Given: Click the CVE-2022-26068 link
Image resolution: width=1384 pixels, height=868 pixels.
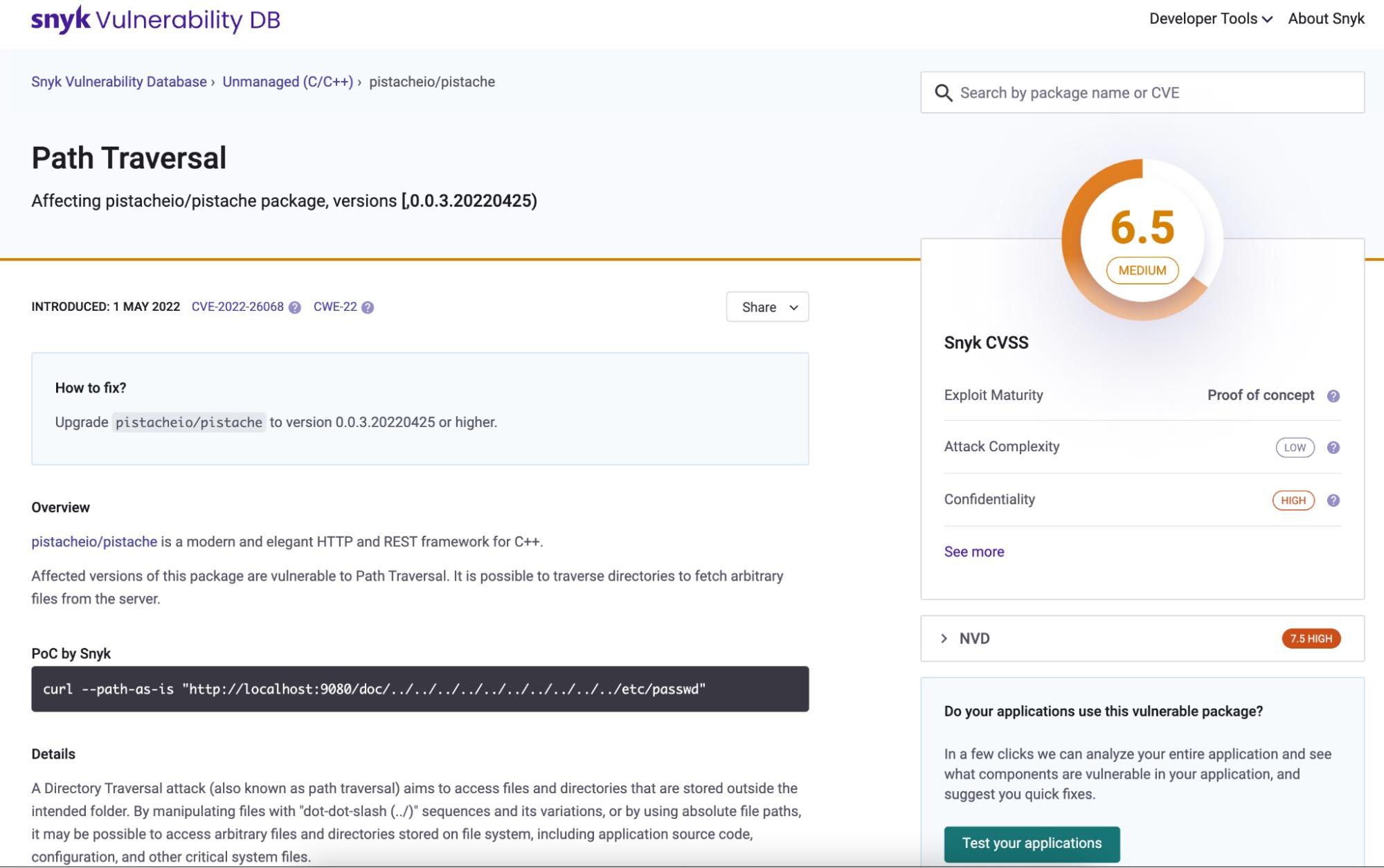Looking at the screenshot, I should [237, 306].
